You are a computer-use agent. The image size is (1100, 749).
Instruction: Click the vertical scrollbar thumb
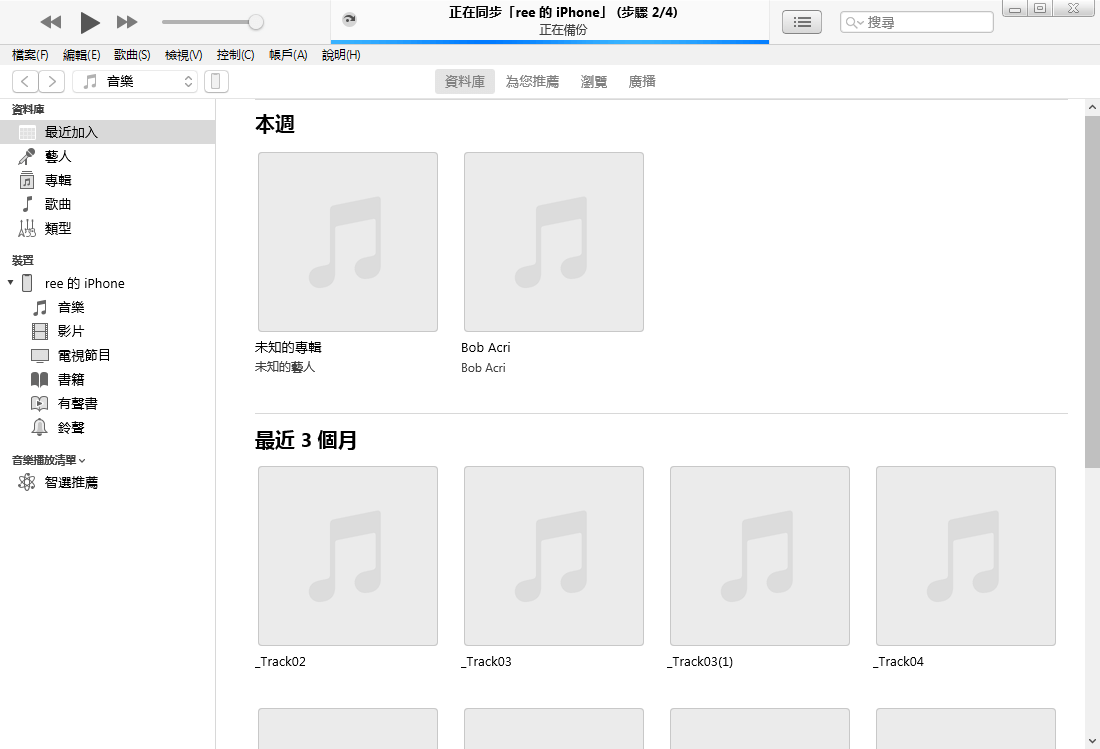(1092, 292)
